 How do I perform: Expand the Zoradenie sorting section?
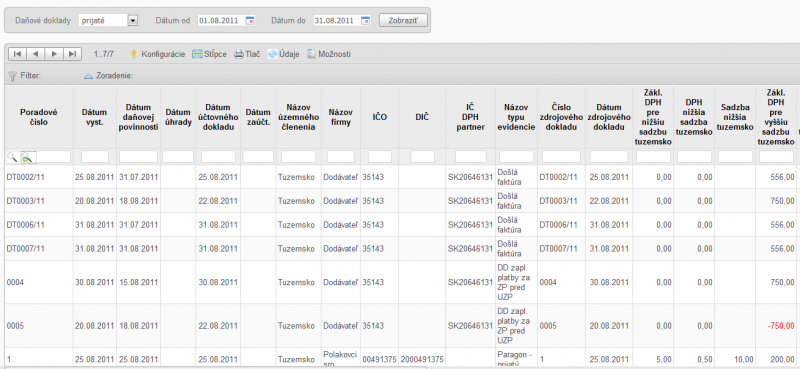tap(108, 76)
